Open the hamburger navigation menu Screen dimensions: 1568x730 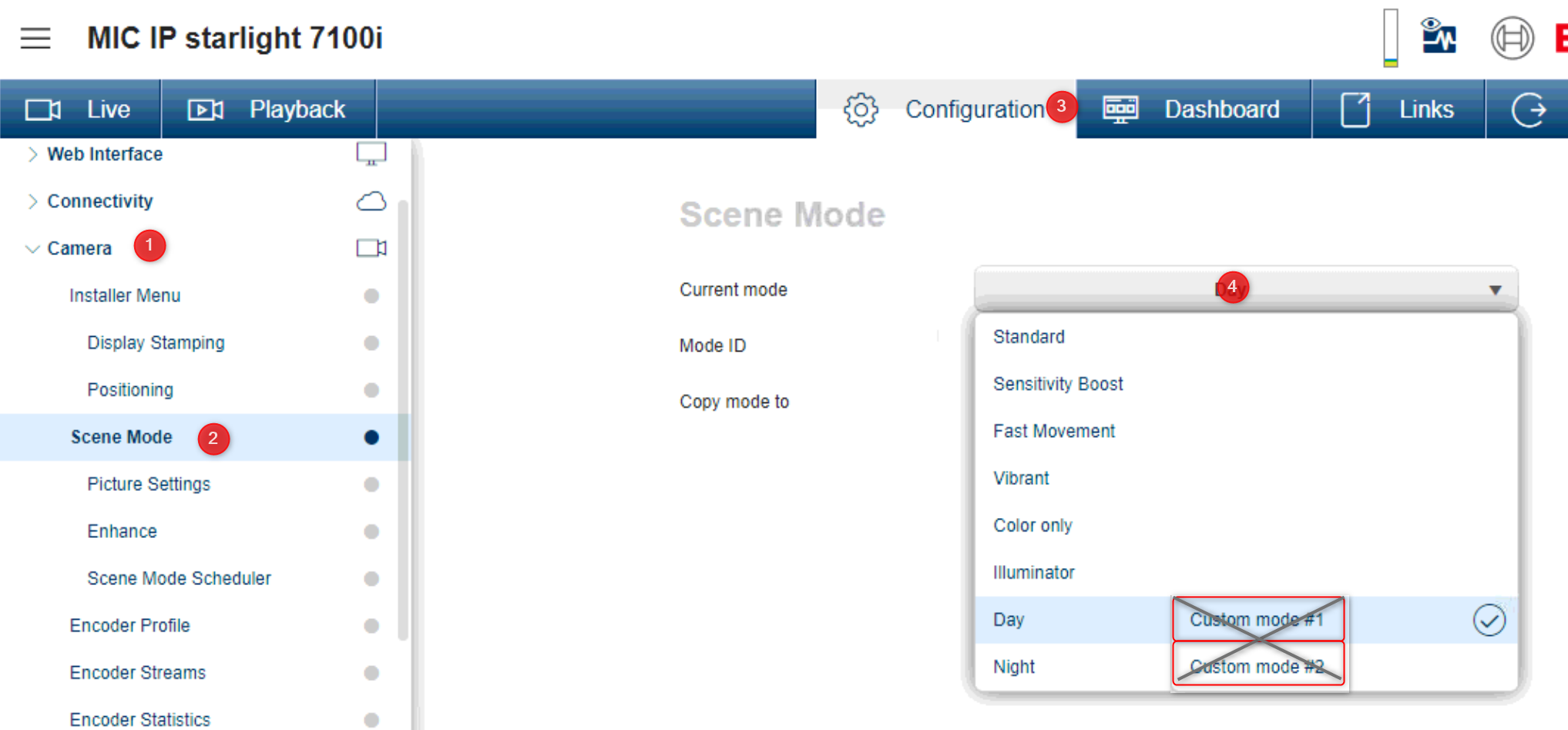click(35, 38)
